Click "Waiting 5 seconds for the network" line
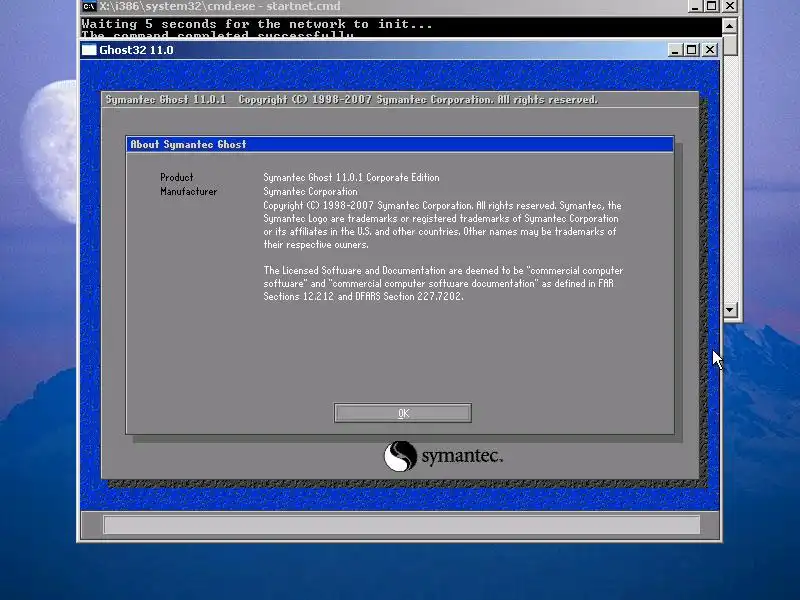The width and height of the screenshot is (800, 600). coord(257,24)
